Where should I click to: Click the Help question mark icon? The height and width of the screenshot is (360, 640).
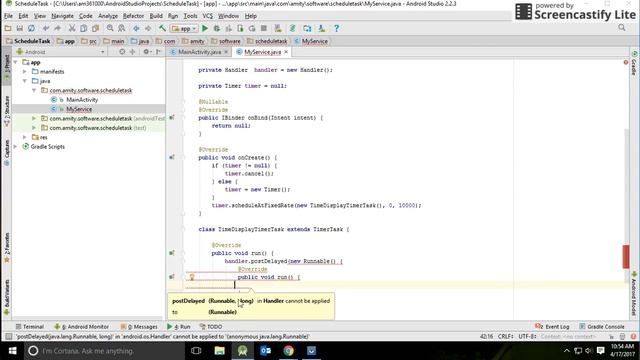point(336,28)
